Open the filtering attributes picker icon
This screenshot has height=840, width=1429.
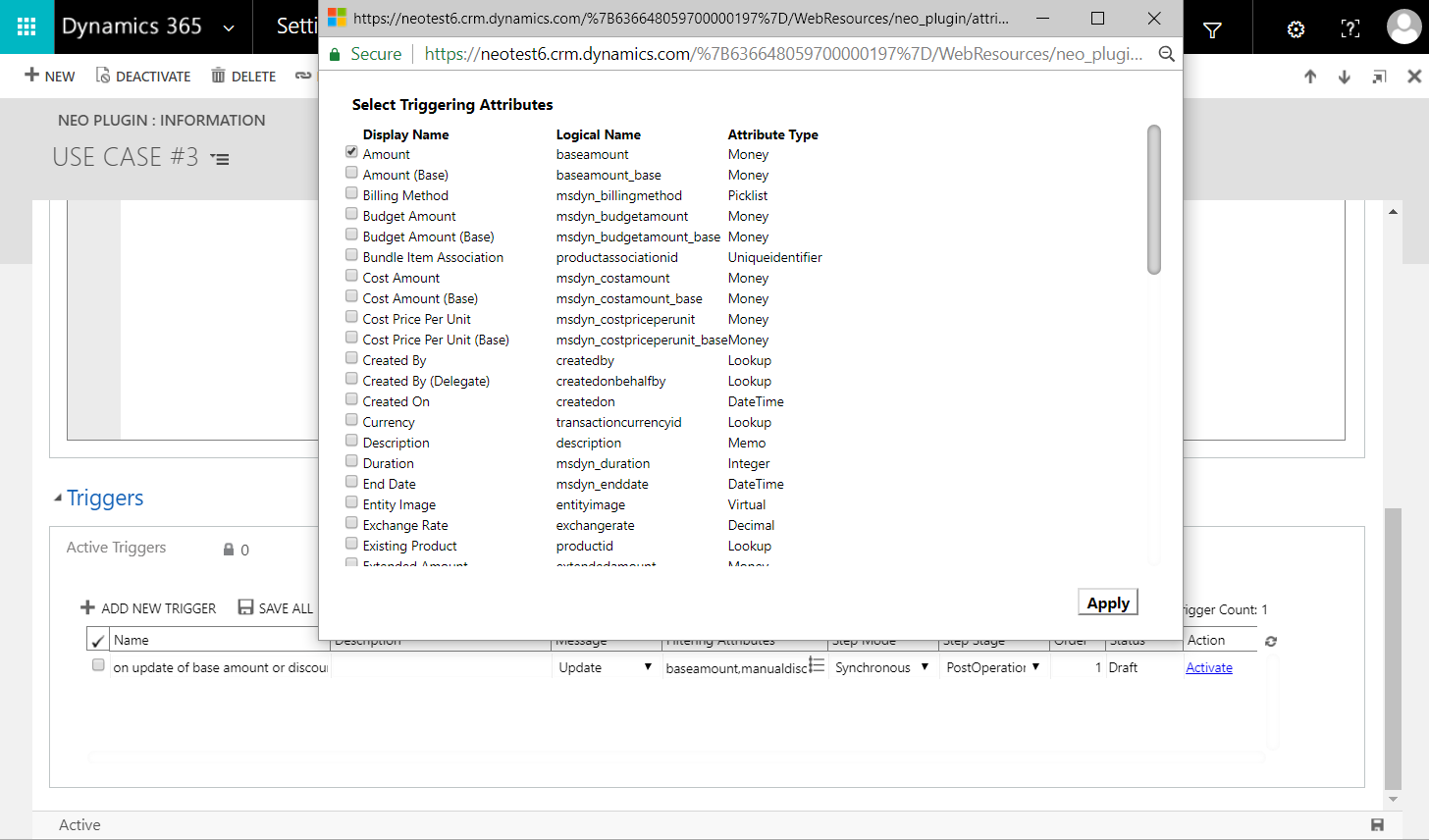click(817, 665)
